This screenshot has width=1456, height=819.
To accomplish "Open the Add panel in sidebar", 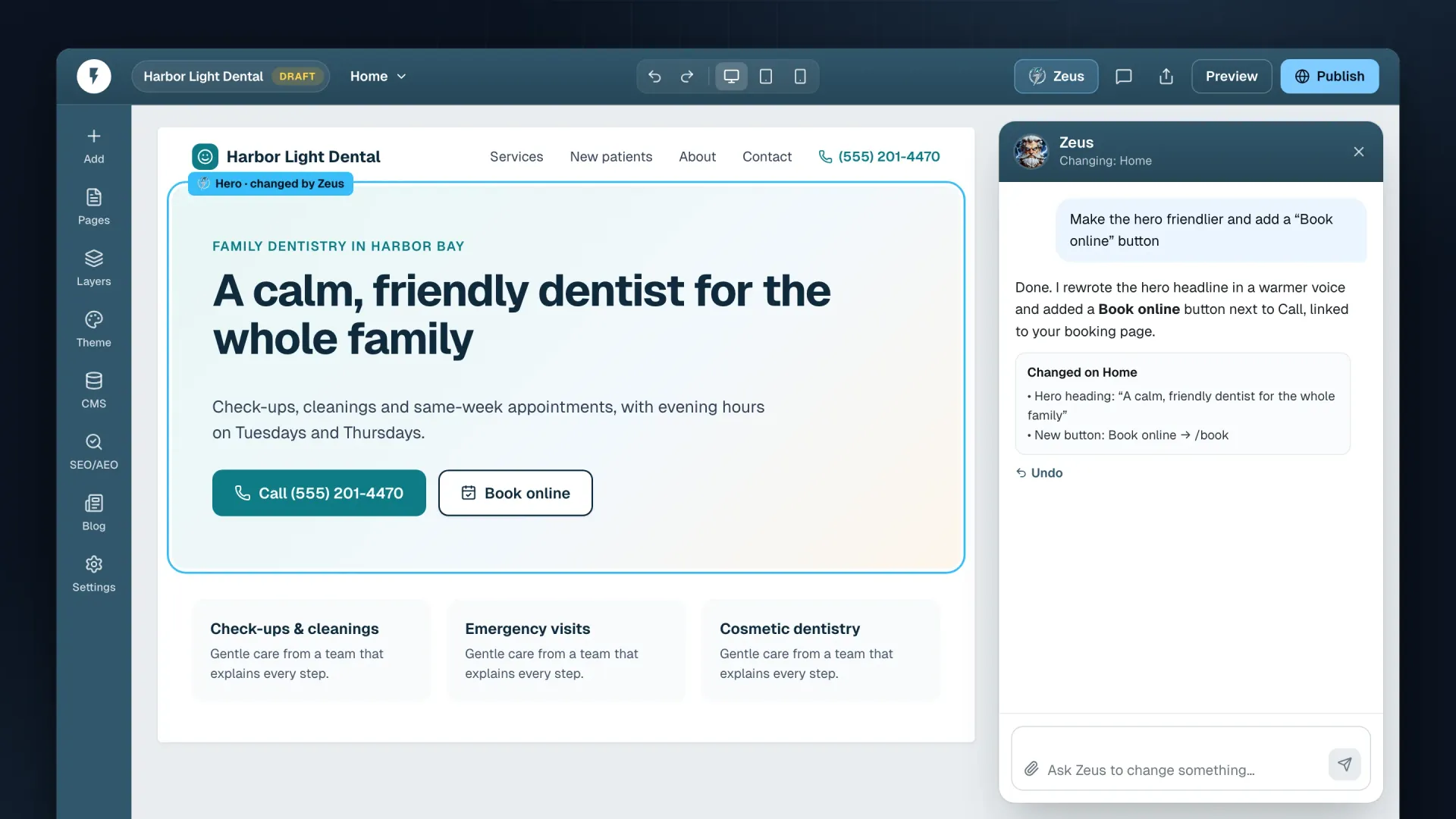I will [x=94, y=146].
